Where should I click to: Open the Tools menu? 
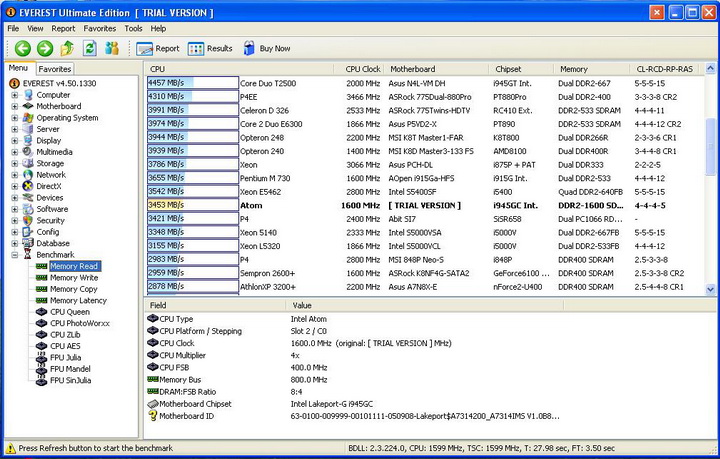[x=133, y=28]
